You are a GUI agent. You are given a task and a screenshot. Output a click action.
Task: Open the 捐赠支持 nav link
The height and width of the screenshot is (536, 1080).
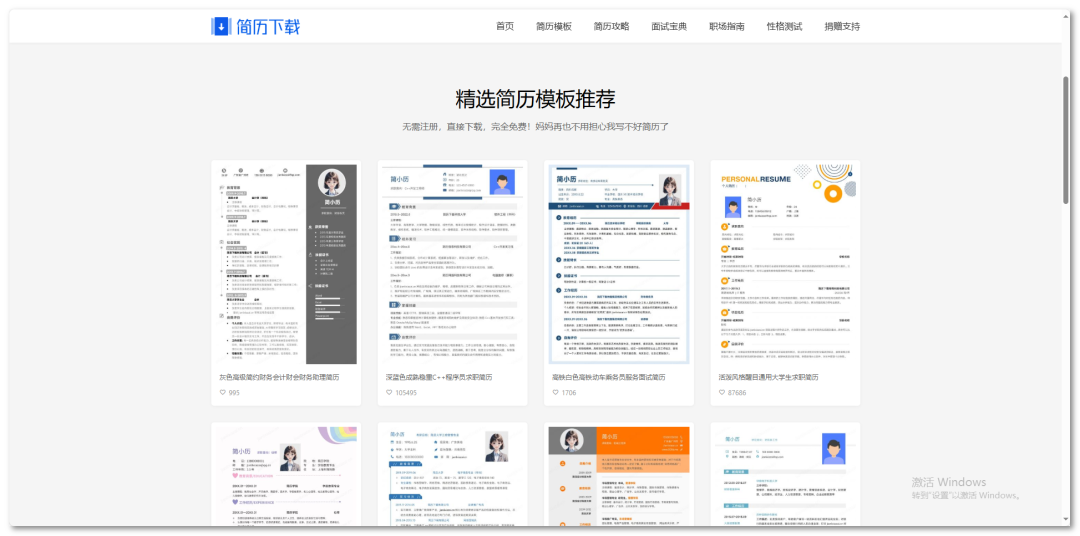842,27
